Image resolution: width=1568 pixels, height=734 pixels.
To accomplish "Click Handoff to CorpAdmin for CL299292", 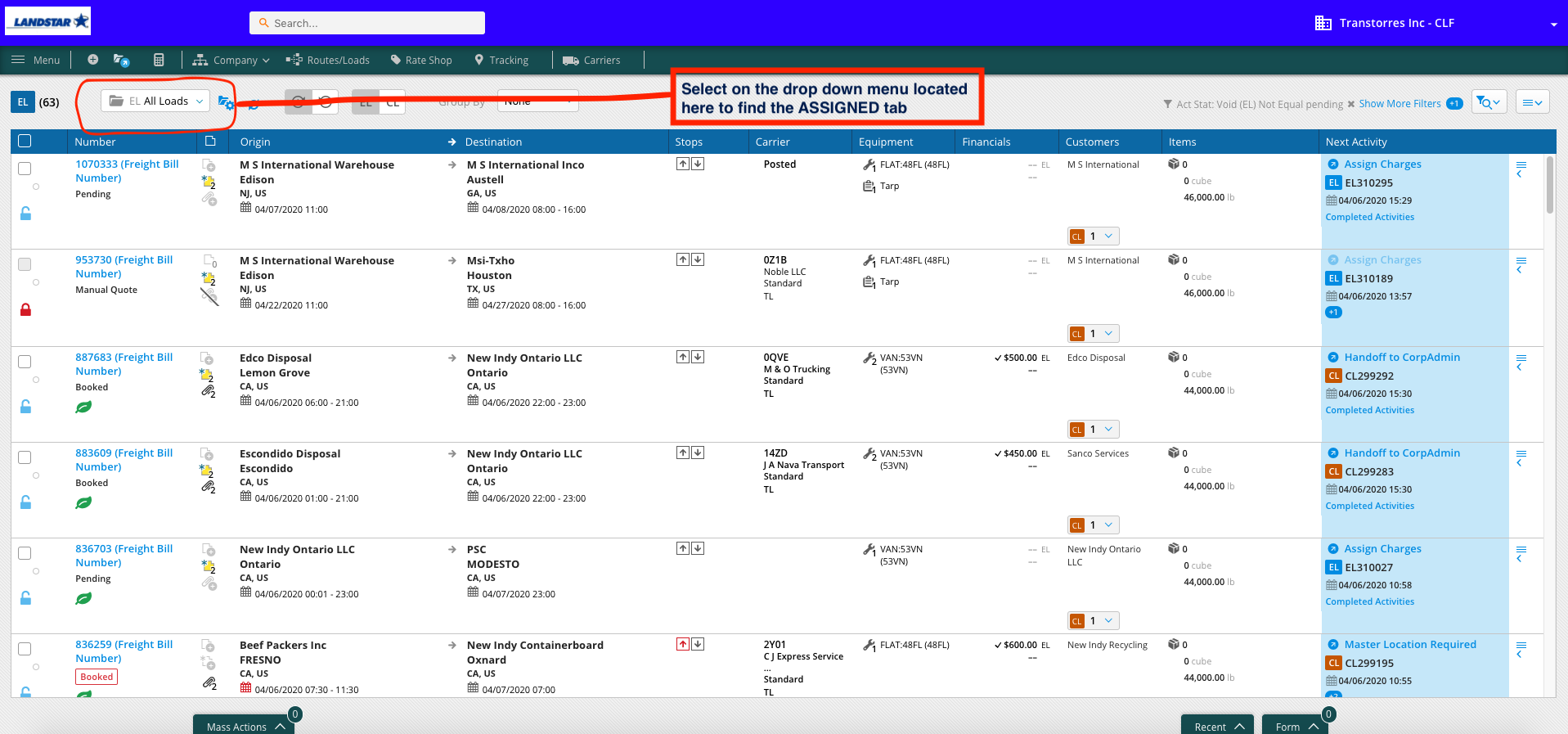I will point(1402,357).
